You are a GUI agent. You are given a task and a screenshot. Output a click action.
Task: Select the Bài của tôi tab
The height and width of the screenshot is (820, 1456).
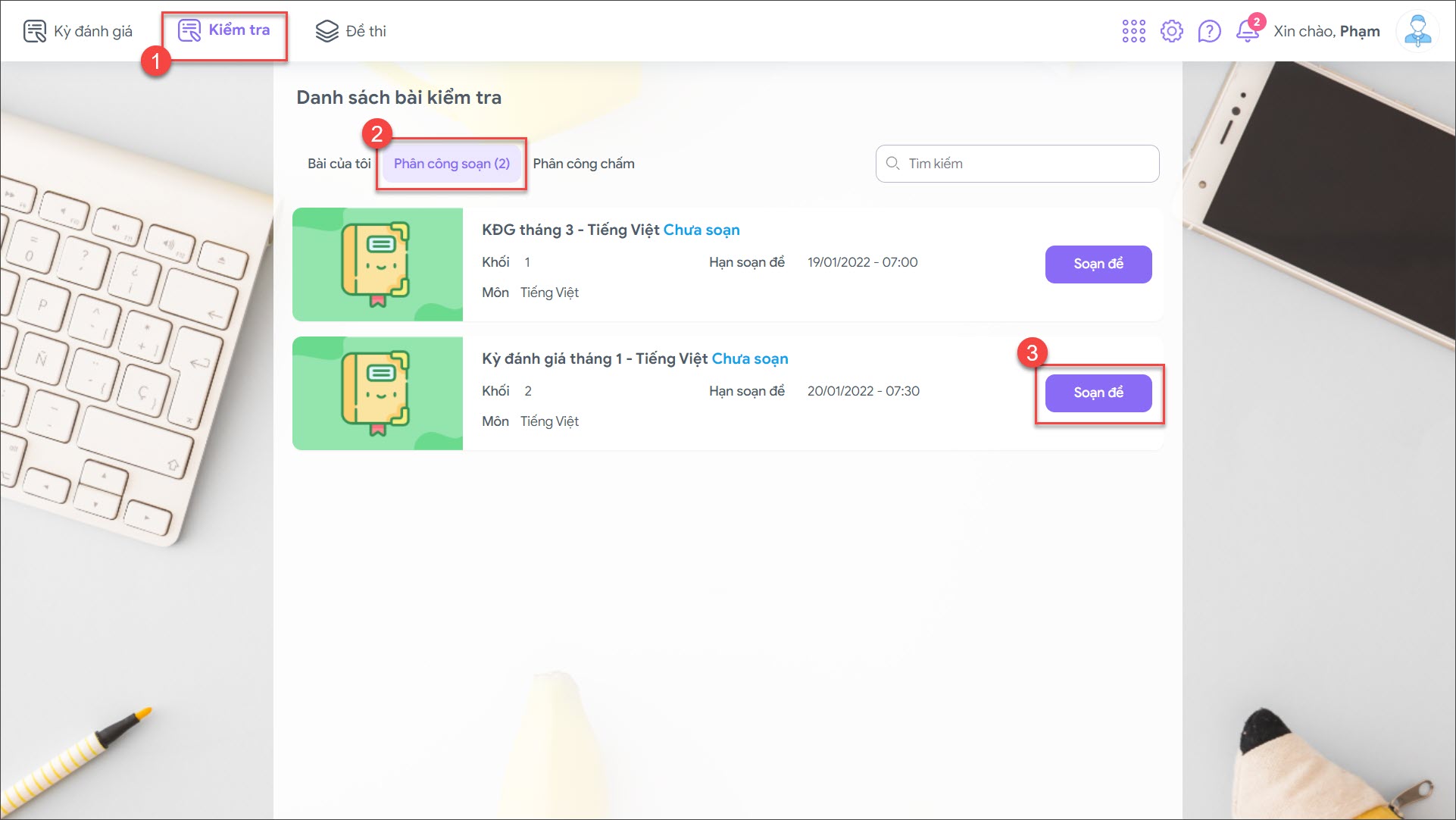[339, 164]
